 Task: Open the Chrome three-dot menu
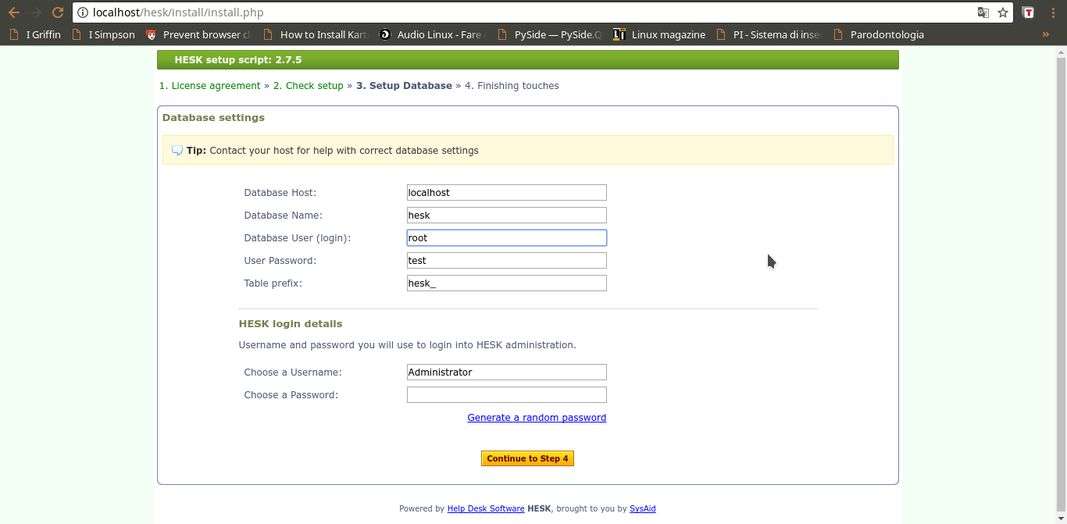pyautogui.click(x=1053, y=12)
